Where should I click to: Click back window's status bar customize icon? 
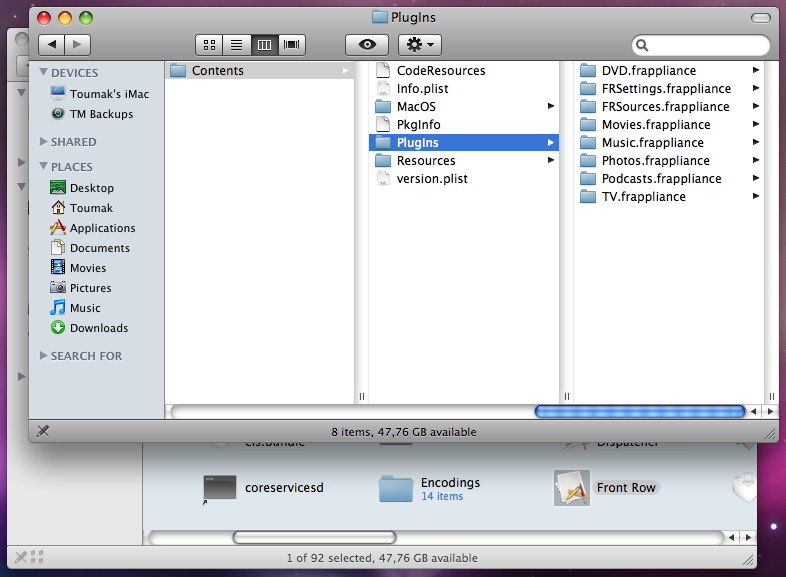point(21,557)
